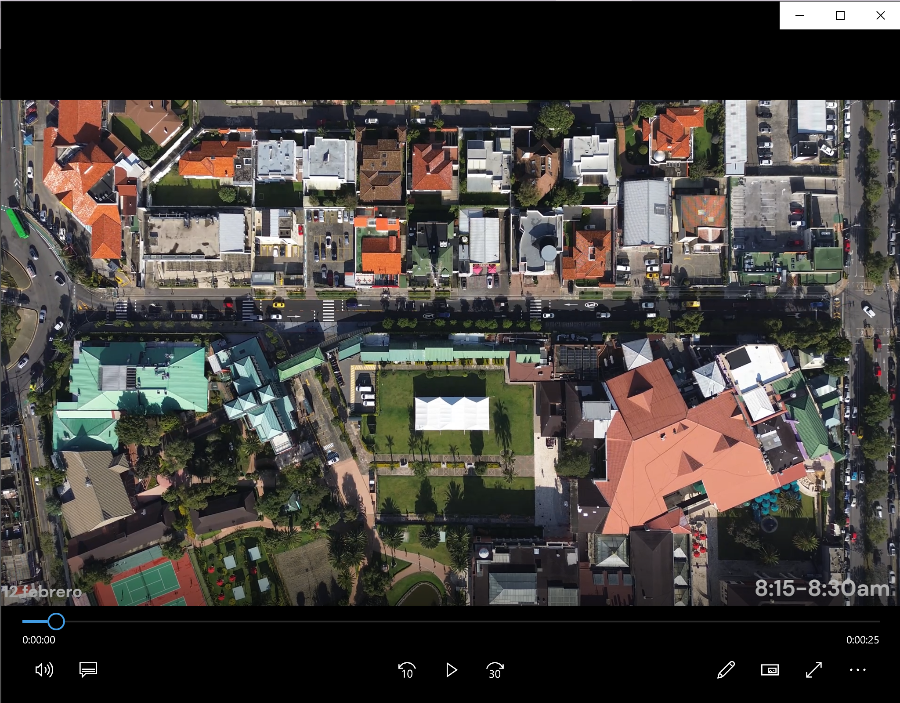900x703 pixels.
Task: Open the three-dot More options menu
Action: (x=857, y=670)
